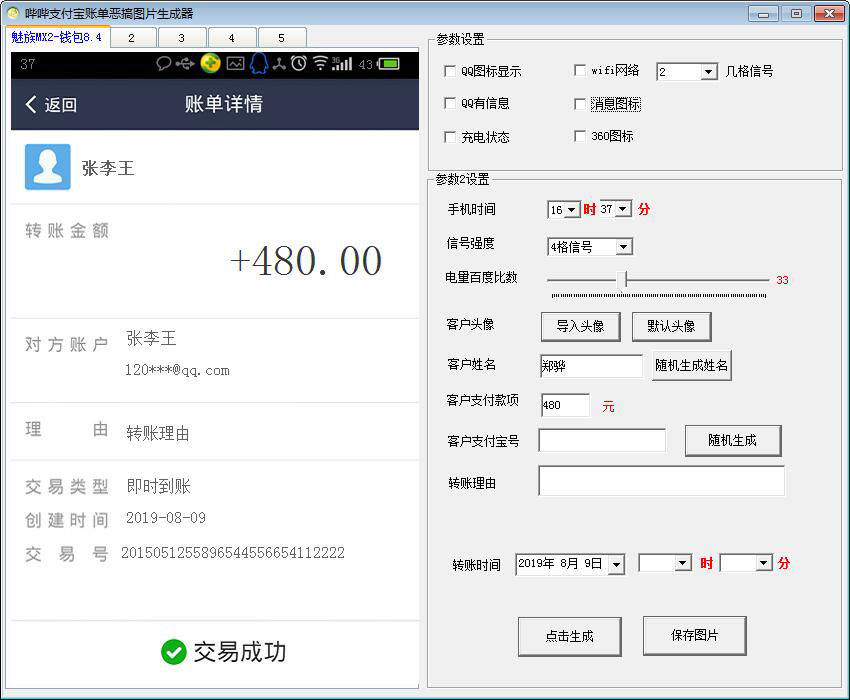Click the back arrow in the bill preview

(x=31, y=104)
